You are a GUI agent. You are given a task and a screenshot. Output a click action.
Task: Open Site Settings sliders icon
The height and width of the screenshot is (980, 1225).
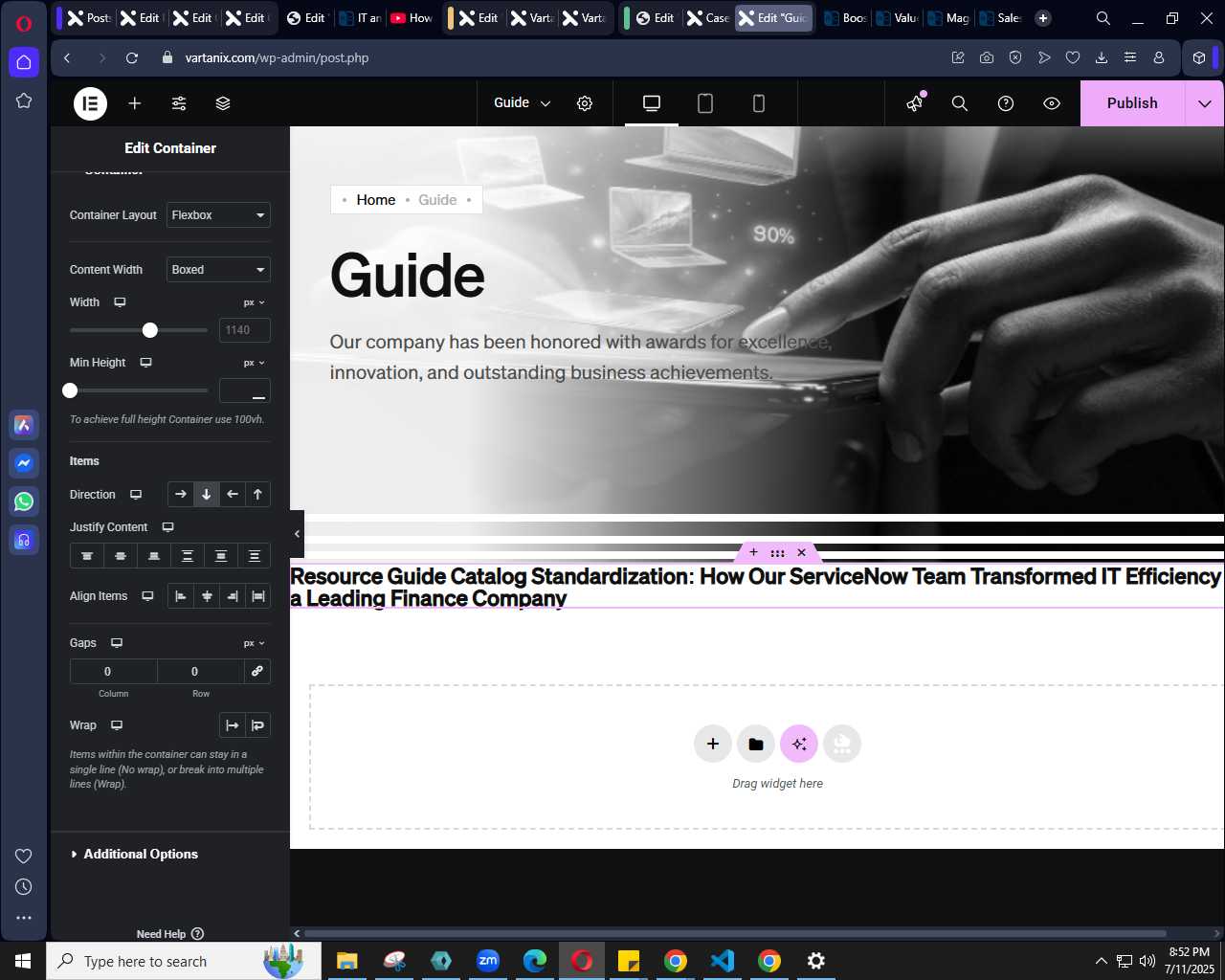pos(179,103)
